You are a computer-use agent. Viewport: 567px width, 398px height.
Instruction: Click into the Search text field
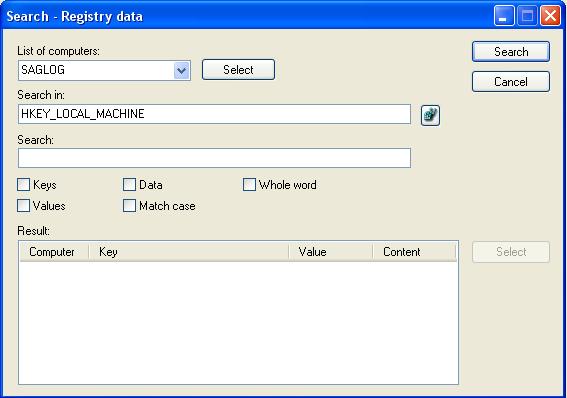click(214, 158)
